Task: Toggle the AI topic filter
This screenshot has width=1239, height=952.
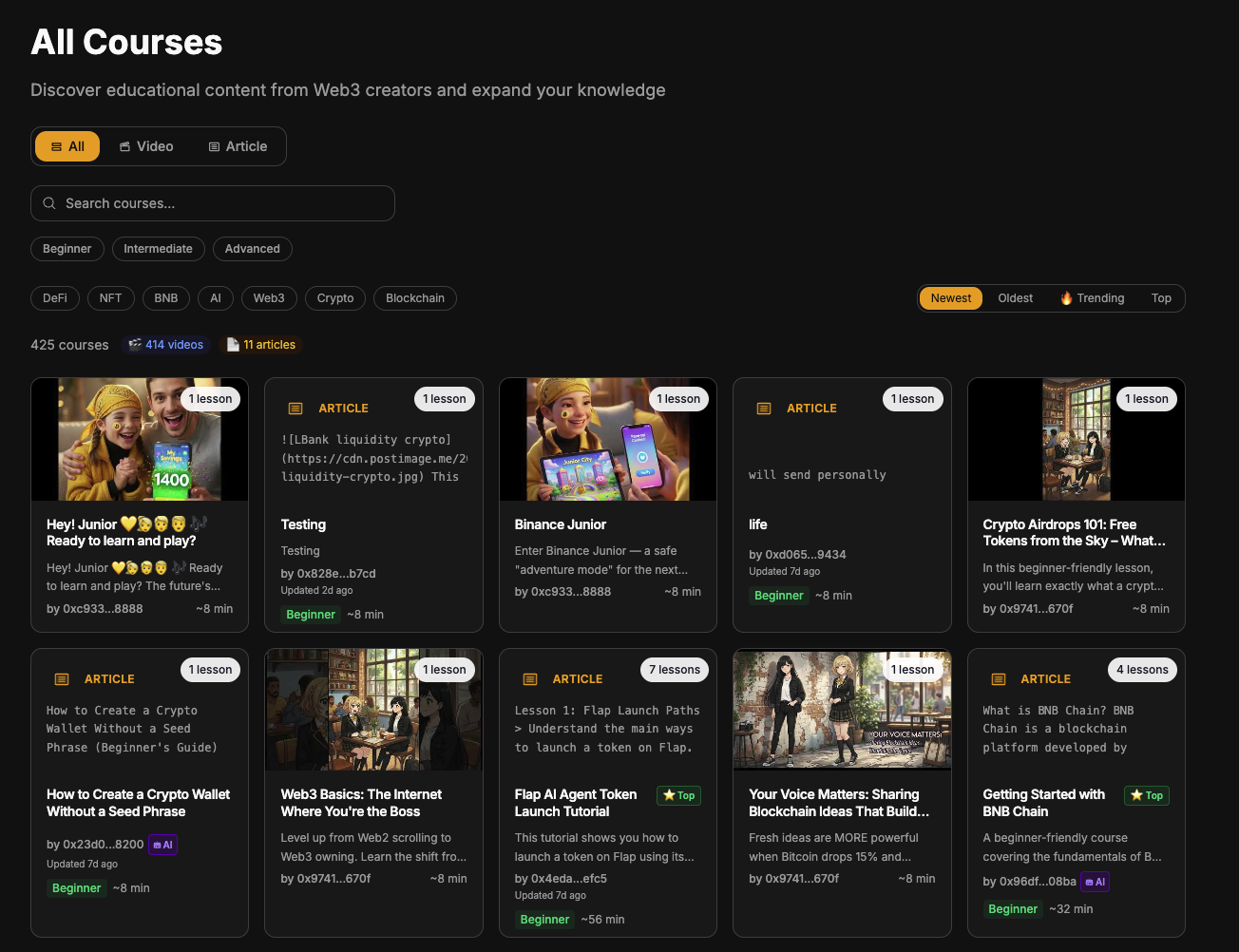Action: pos(216,298)
